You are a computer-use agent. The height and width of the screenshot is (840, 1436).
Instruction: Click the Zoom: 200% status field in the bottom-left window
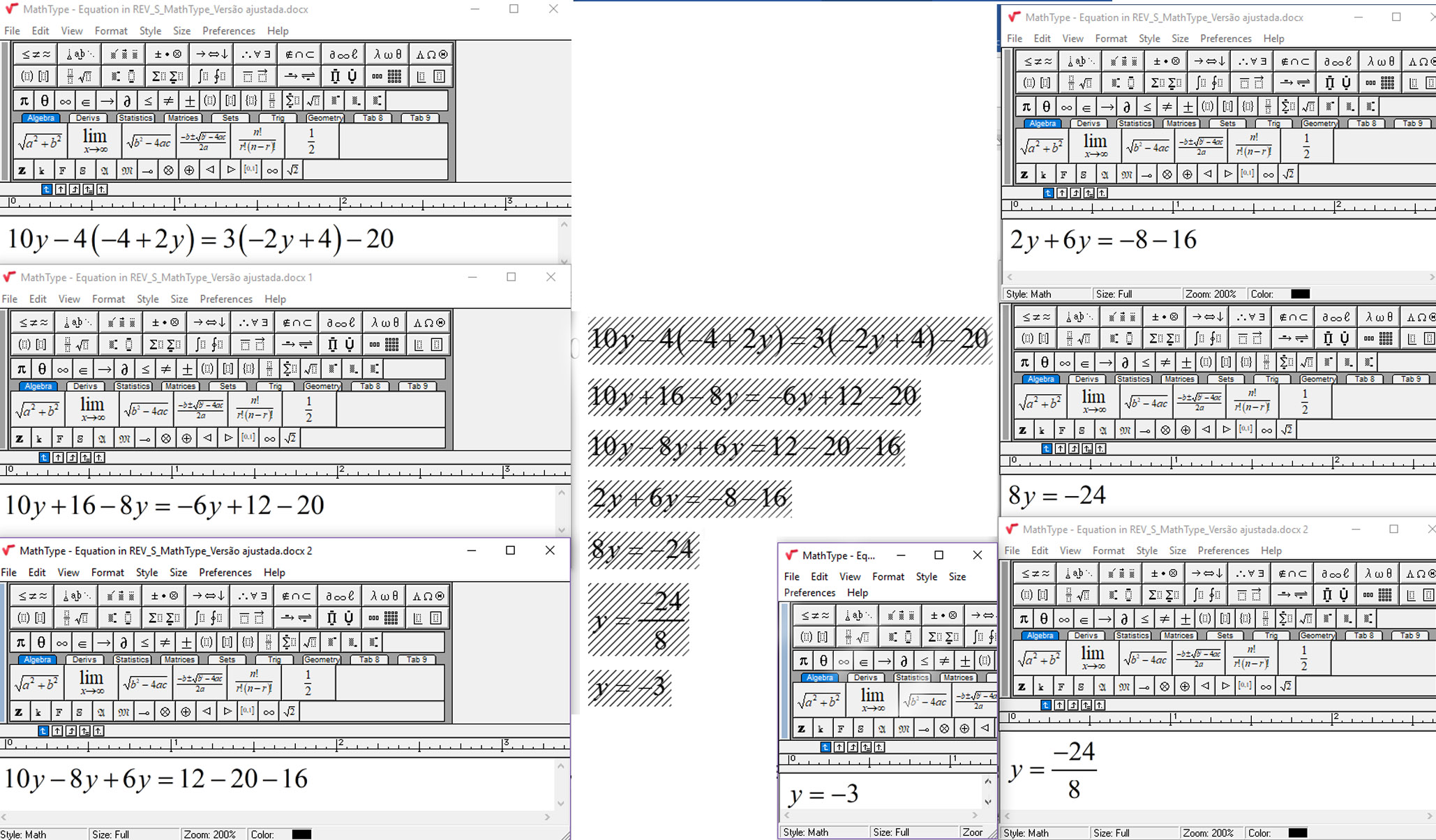[x=211, y=834]
